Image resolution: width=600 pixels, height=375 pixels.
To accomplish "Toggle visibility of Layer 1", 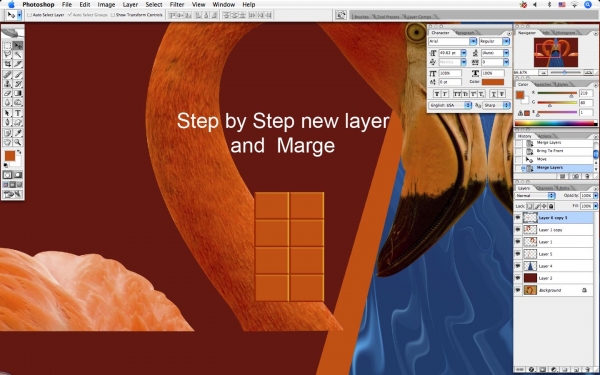I will point(518,242).
